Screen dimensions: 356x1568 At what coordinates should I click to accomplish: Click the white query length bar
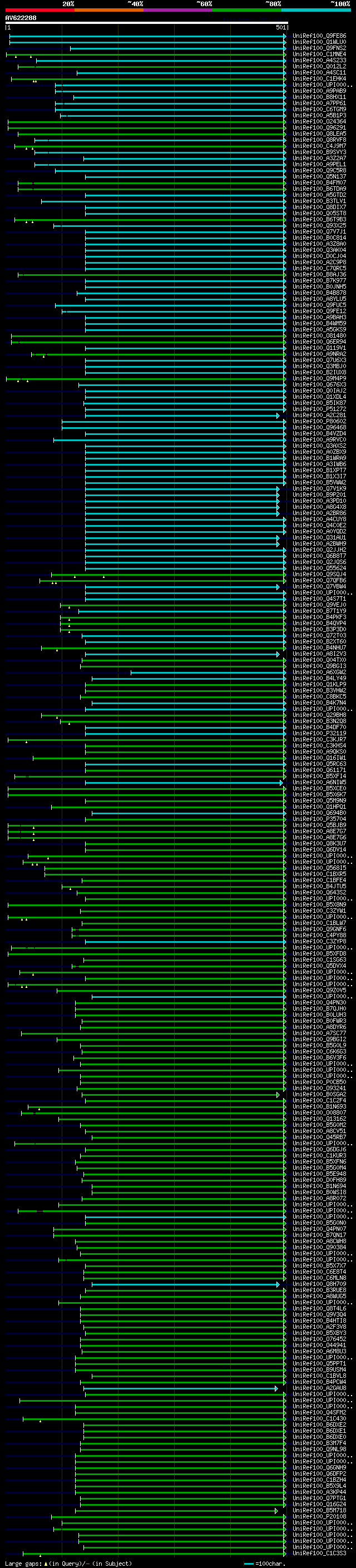click(x=147, y=22)
